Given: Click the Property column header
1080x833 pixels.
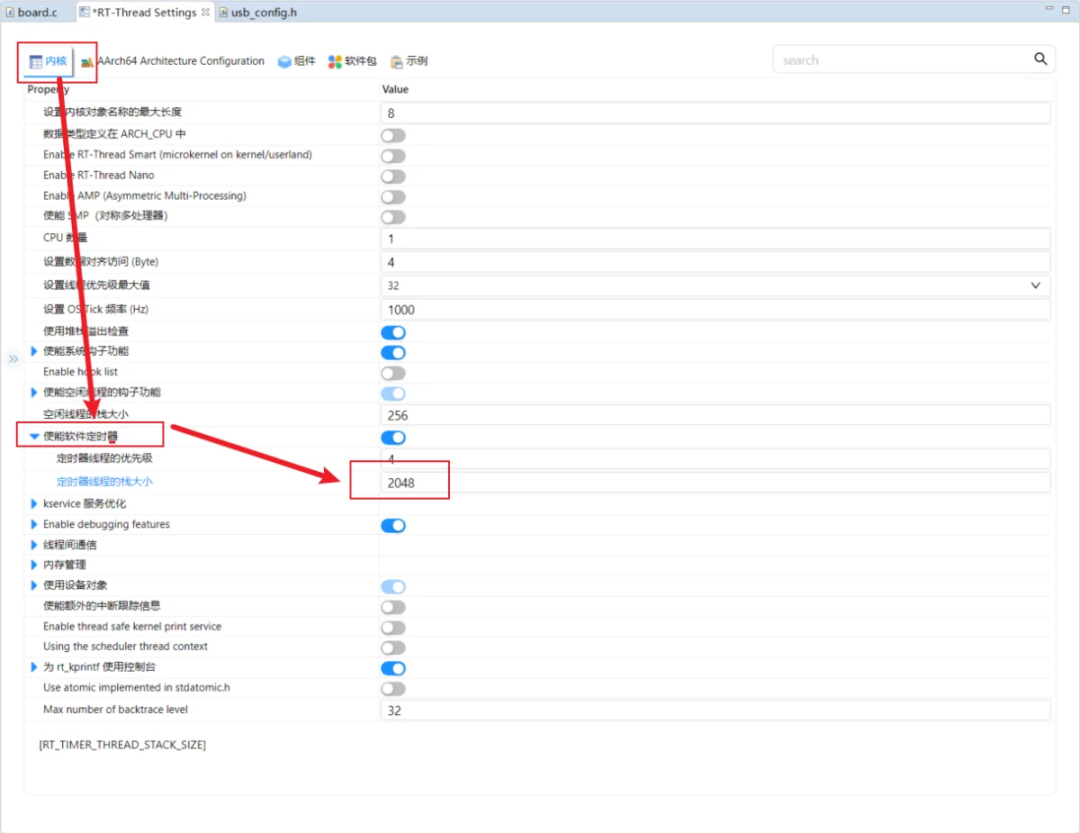Looking at the screenshot, I should [x=48, y=90].
